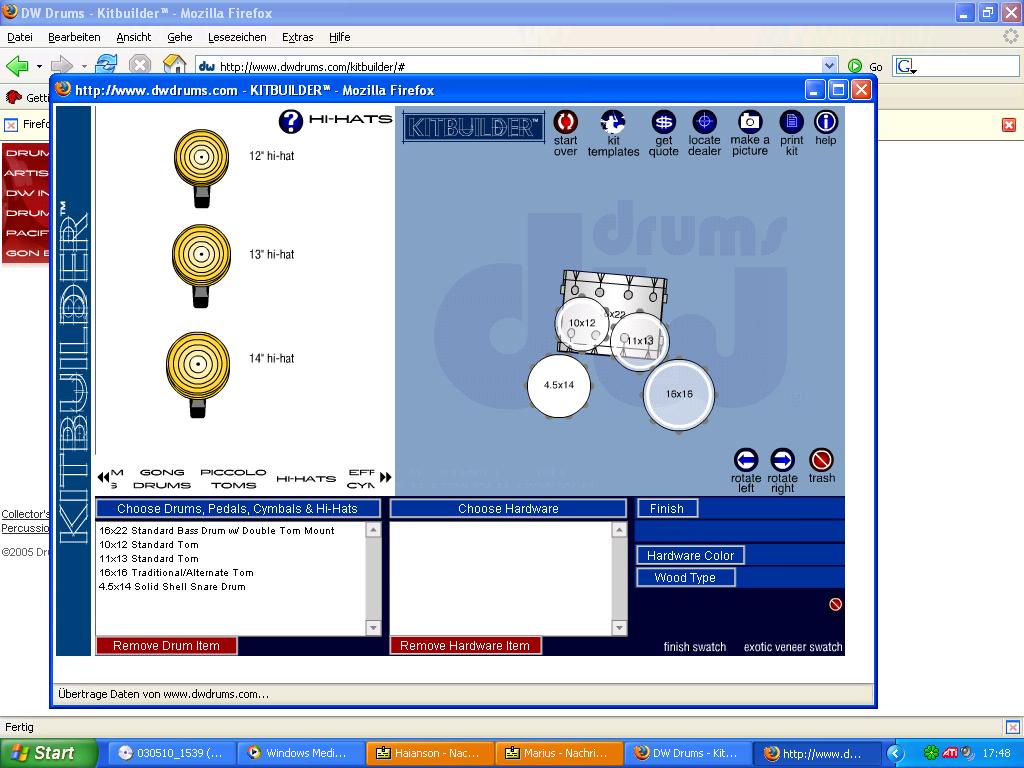The height and width of the screenshot is (768, 1024).
Task: Click the red no-swatch icon near finish swatch
Action: point(835,605)
